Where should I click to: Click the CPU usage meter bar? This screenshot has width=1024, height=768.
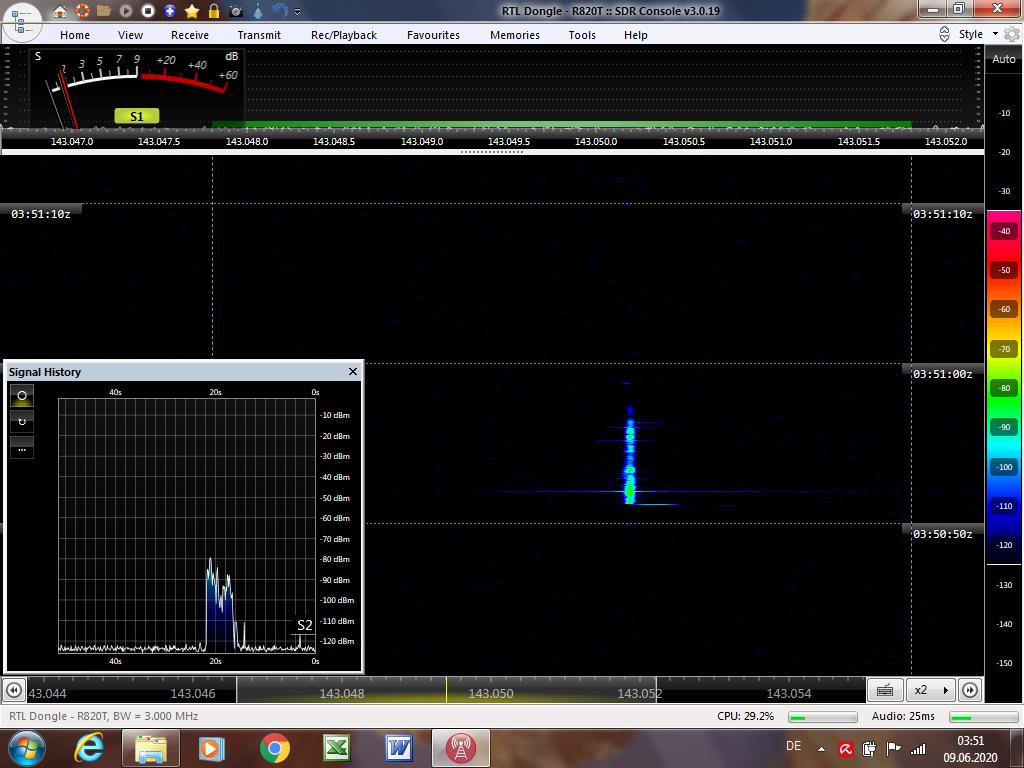pos(823,717)
